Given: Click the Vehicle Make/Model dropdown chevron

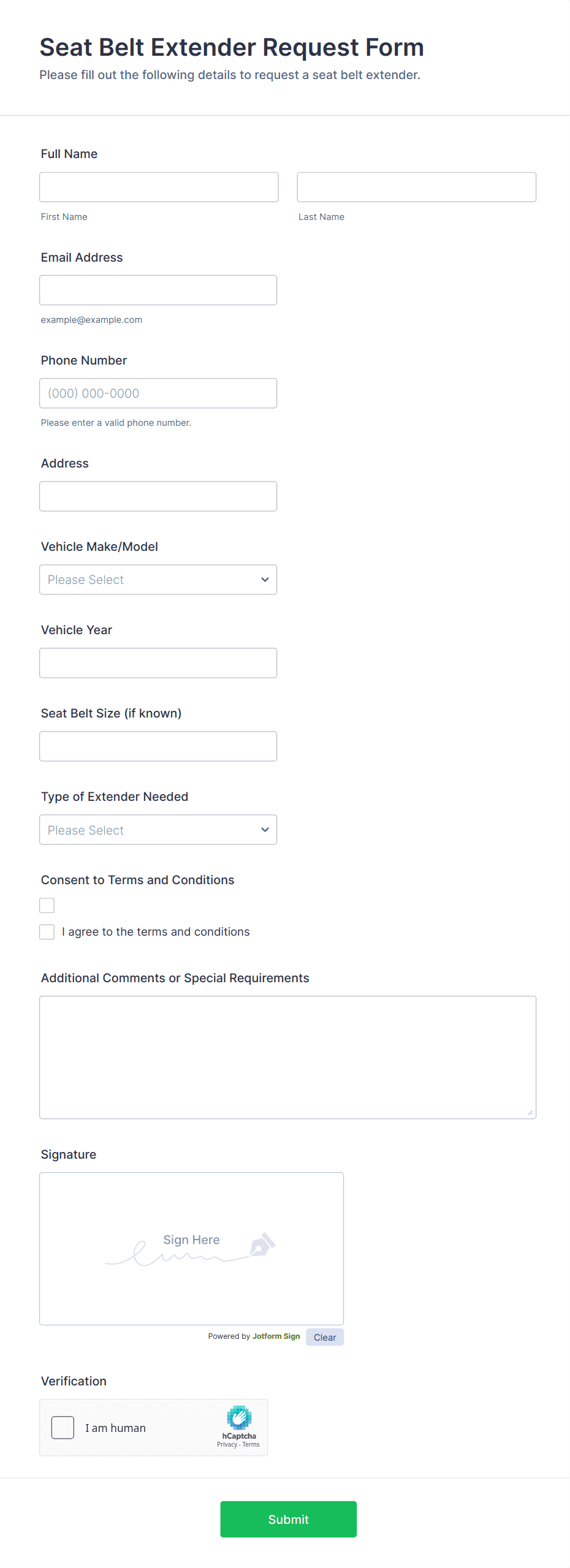Looking at the screenshot, I should pyautogui.click(x=265, y=580).
